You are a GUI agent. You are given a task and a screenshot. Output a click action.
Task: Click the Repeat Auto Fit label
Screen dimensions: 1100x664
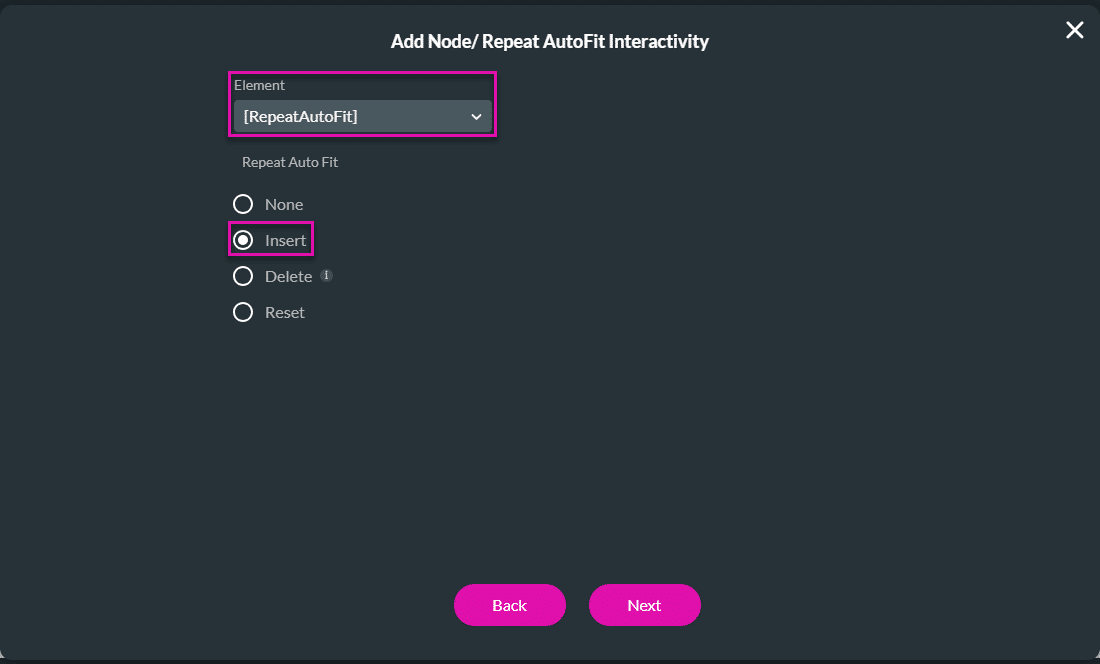coord(290,162)
